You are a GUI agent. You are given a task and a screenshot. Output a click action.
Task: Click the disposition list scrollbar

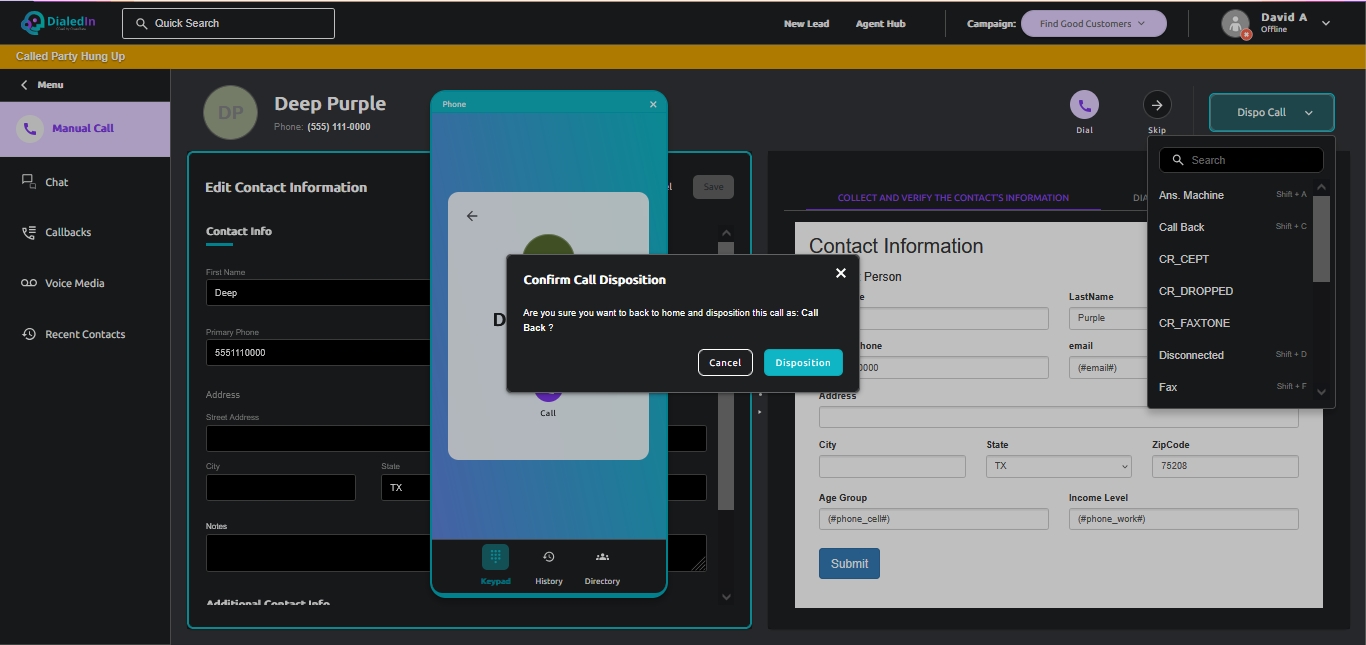coord(1321,240)
